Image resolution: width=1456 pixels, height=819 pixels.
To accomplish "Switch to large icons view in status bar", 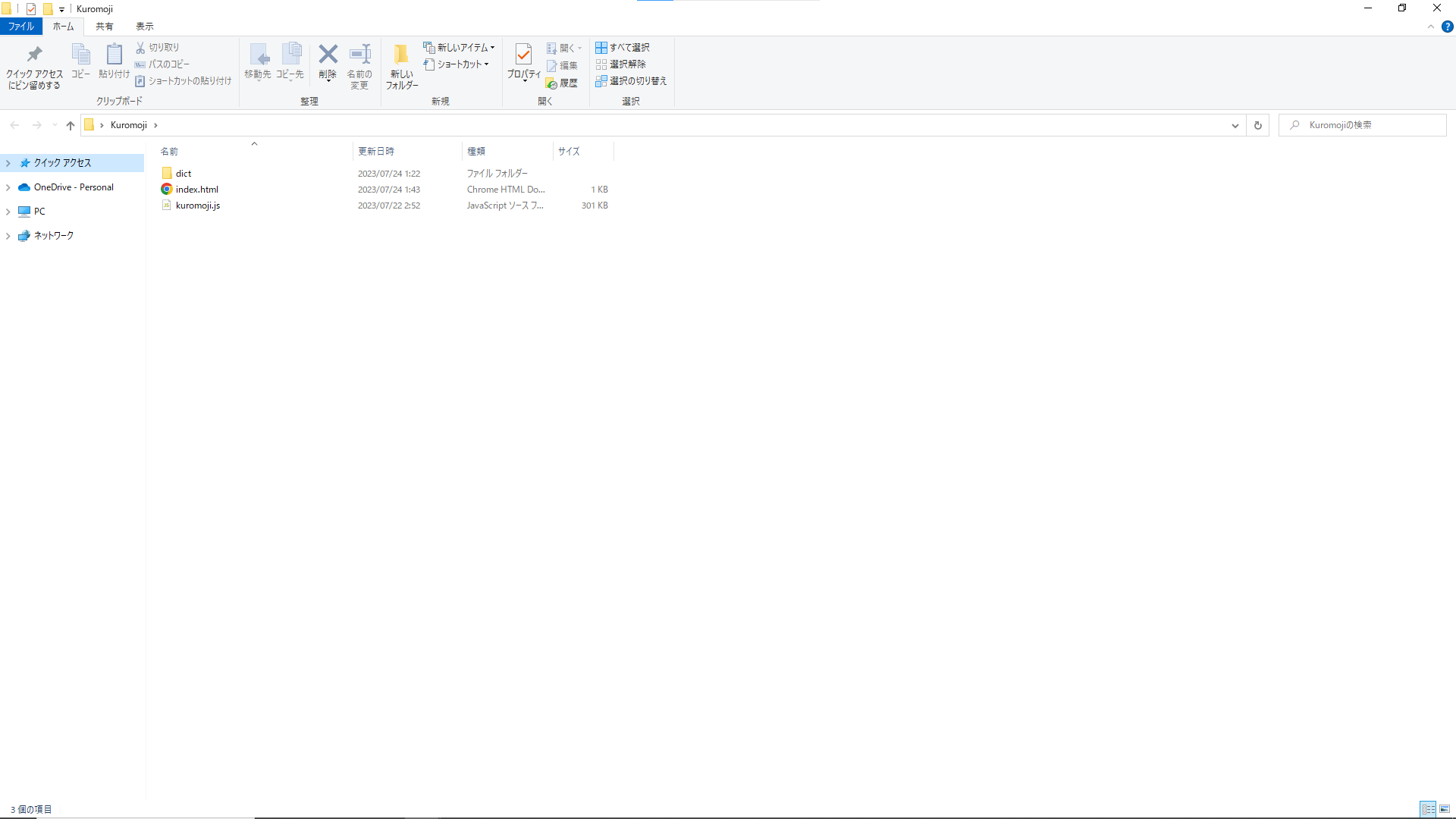I will click(1445, 809).
